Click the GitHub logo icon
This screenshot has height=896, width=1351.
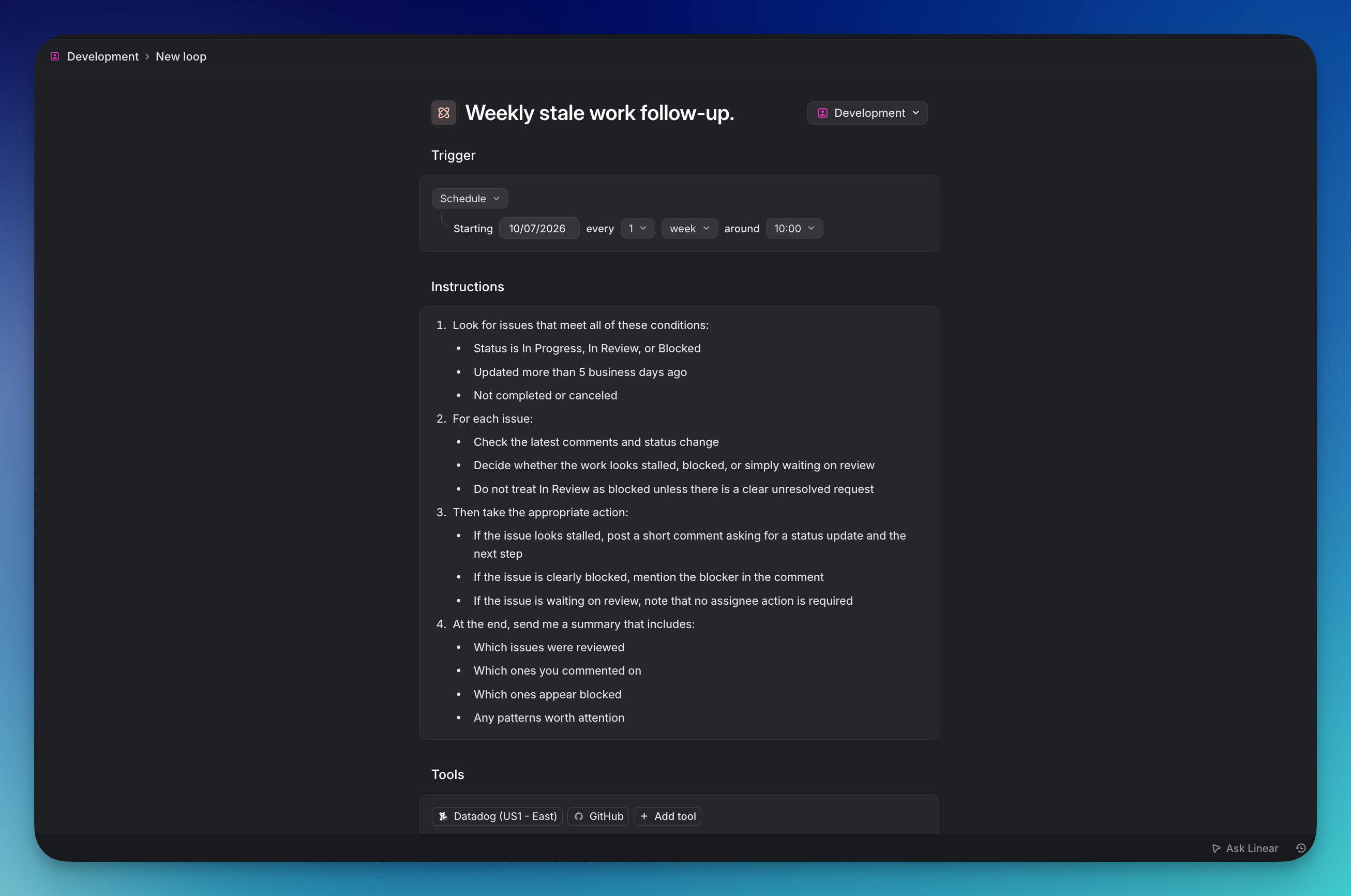point(579,816)
